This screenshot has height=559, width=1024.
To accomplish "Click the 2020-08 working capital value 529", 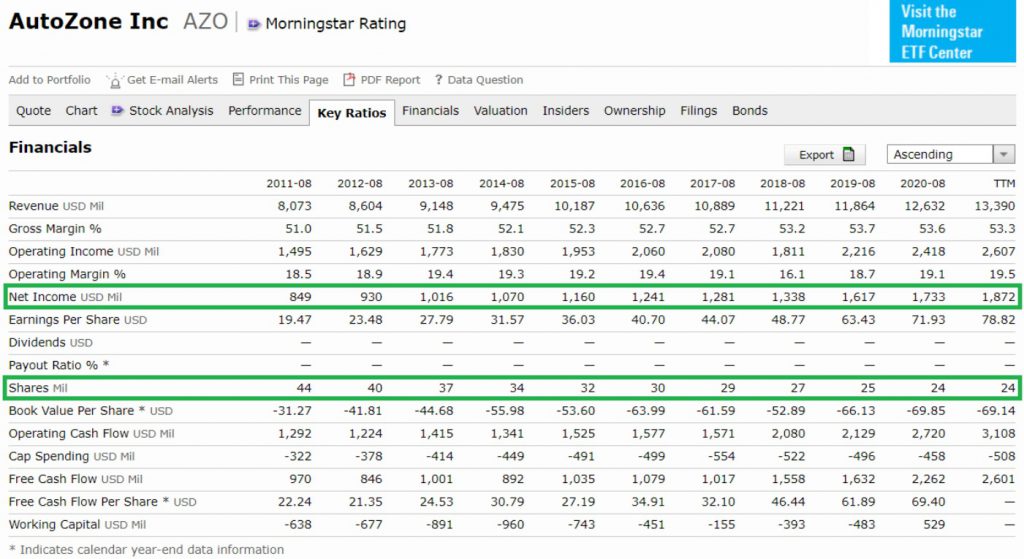I will click(x=934, y=524).
